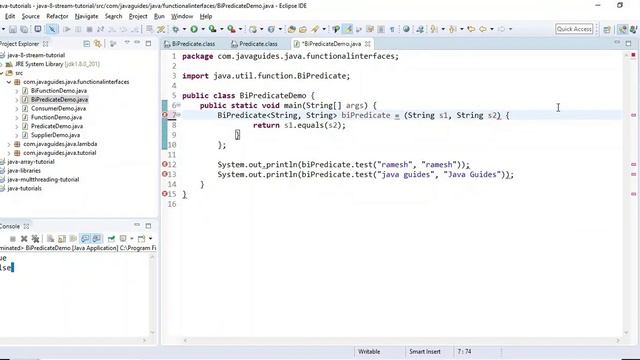Screen dimensions: 640x360
Task: Toggle Show Whitespace Characters pilcrow icon
Action: (x=392, y=29)
